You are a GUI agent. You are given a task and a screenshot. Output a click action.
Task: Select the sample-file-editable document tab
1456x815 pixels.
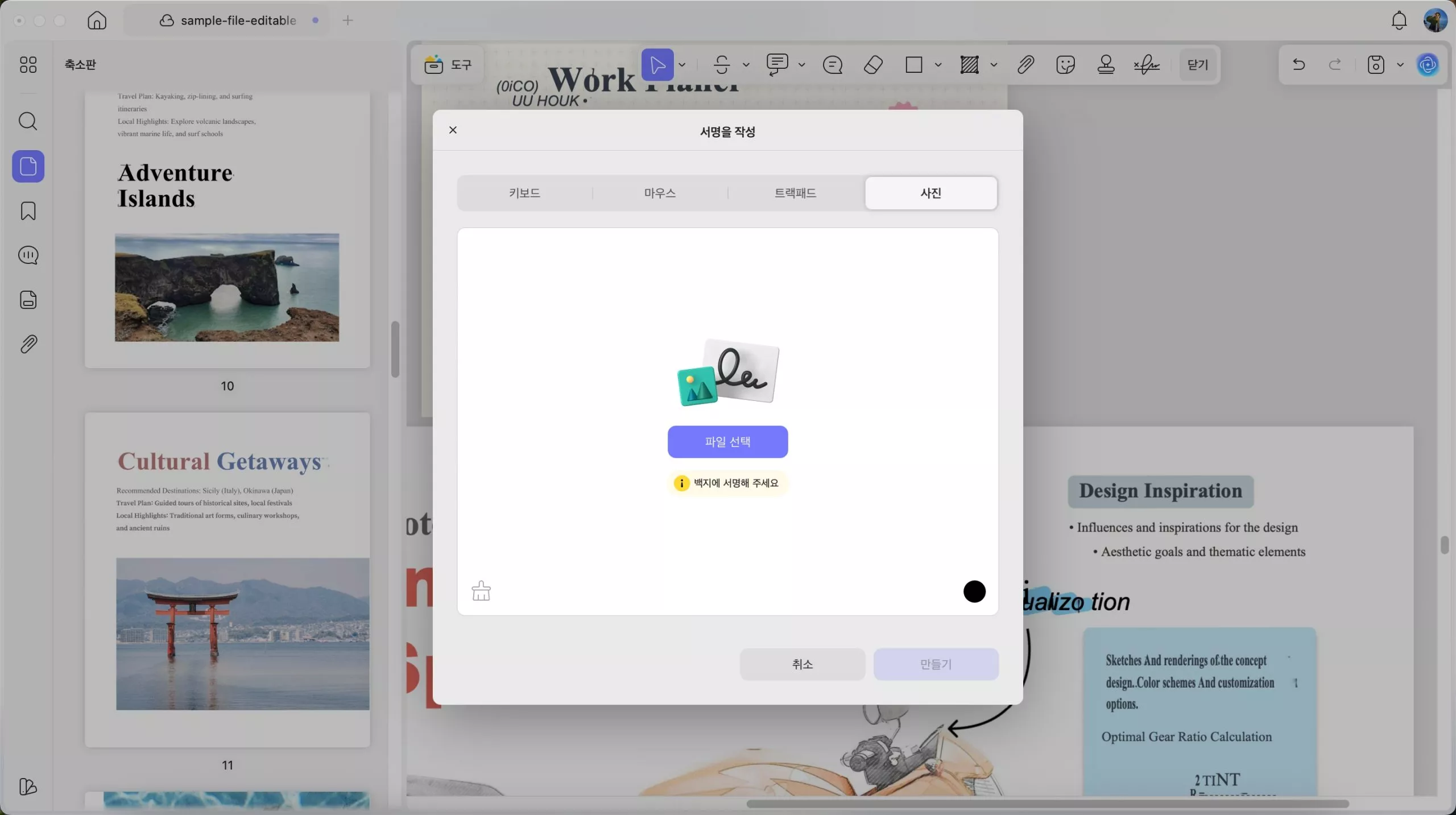point(227,20)
